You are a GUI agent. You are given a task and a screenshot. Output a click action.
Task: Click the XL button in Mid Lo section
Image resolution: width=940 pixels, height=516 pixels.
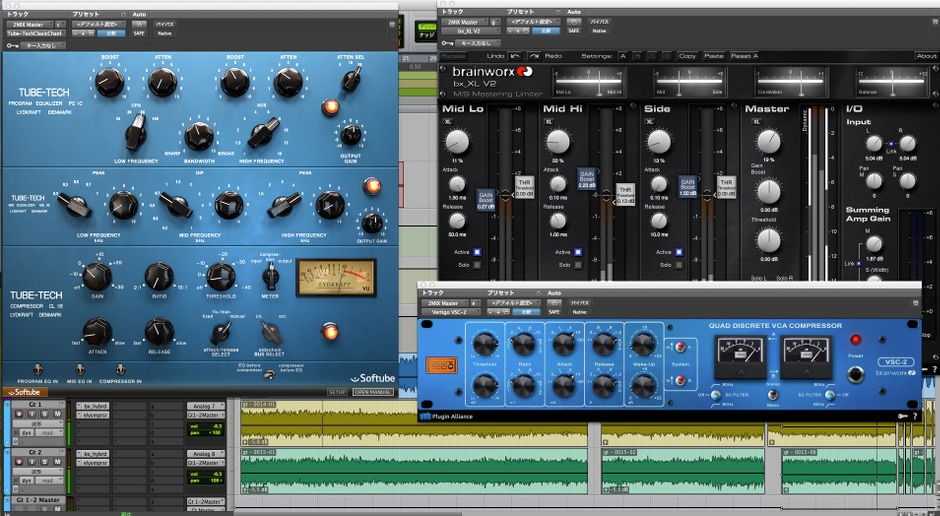448,122
